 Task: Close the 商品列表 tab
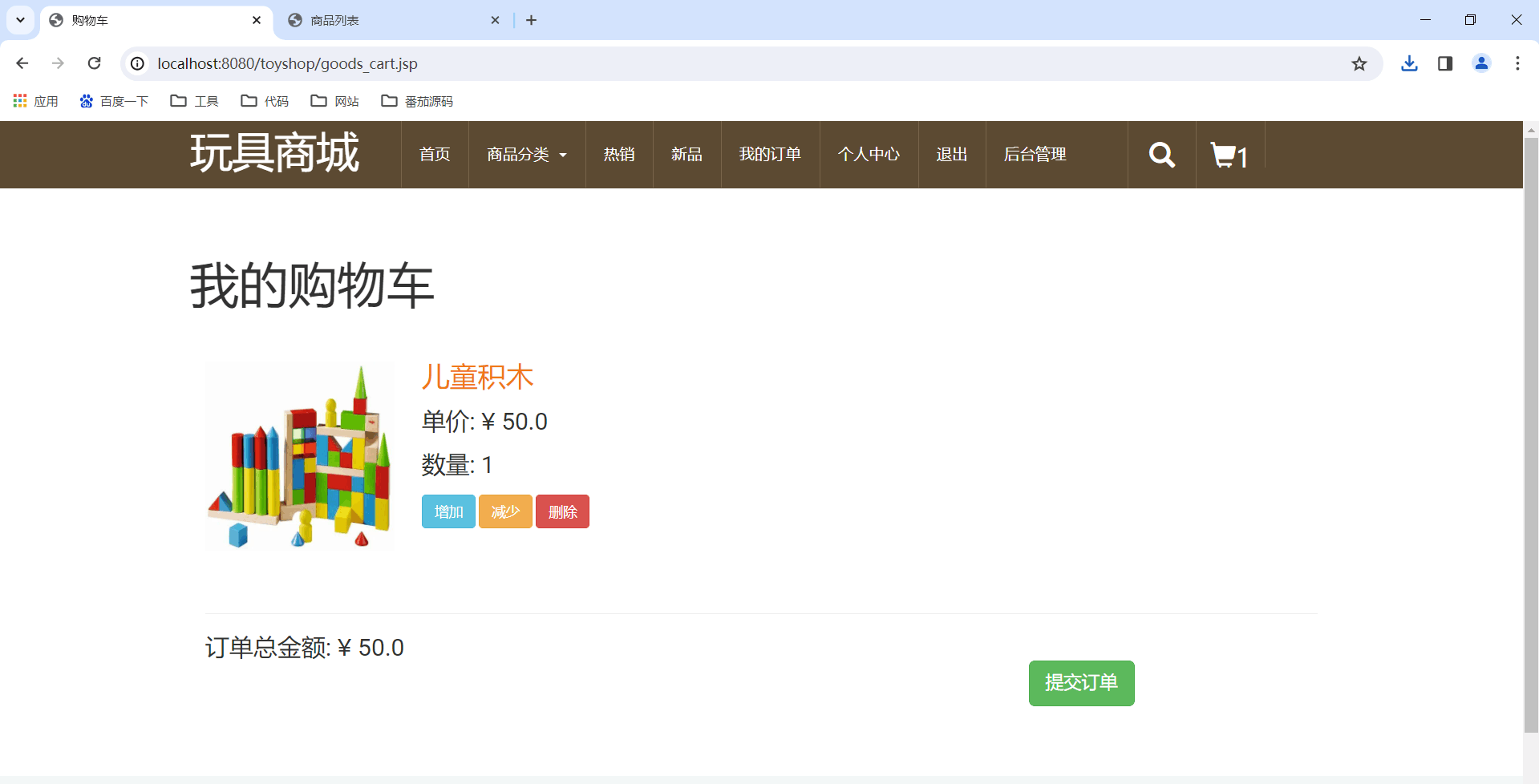click(x=495, y=20)
